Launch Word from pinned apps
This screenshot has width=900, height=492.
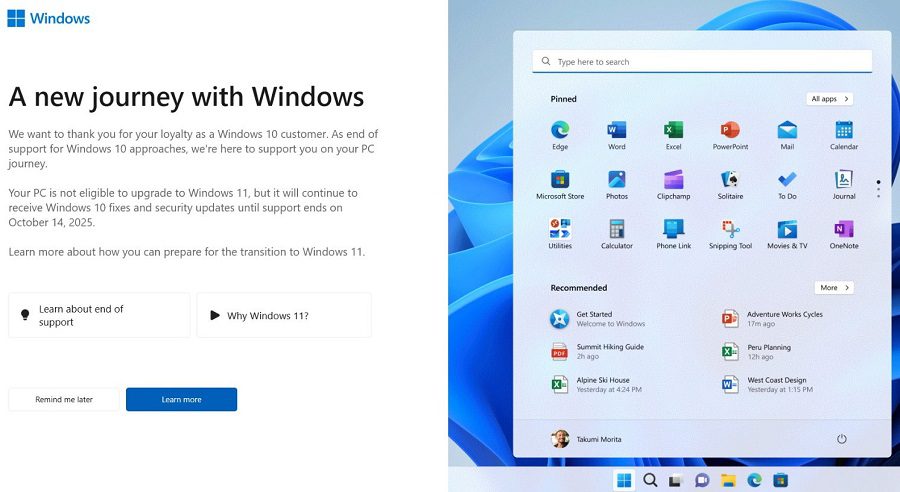point(616,135)
